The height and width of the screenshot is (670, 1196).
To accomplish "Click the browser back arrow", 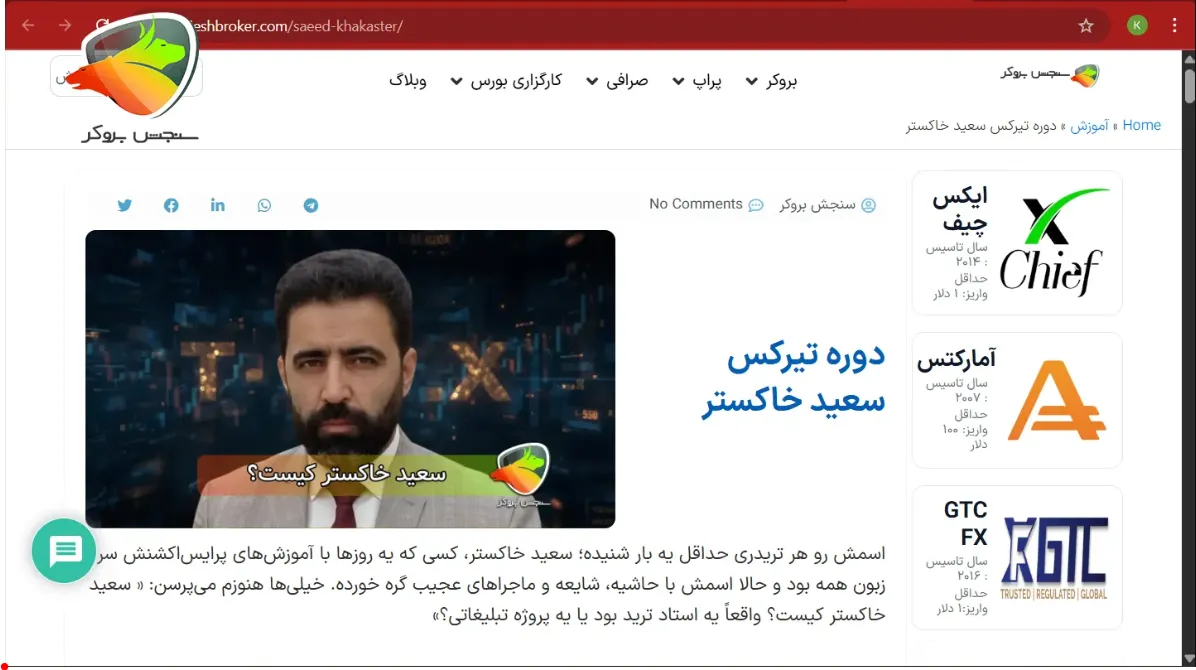I will pyautogui.click(x=26, y=26).
